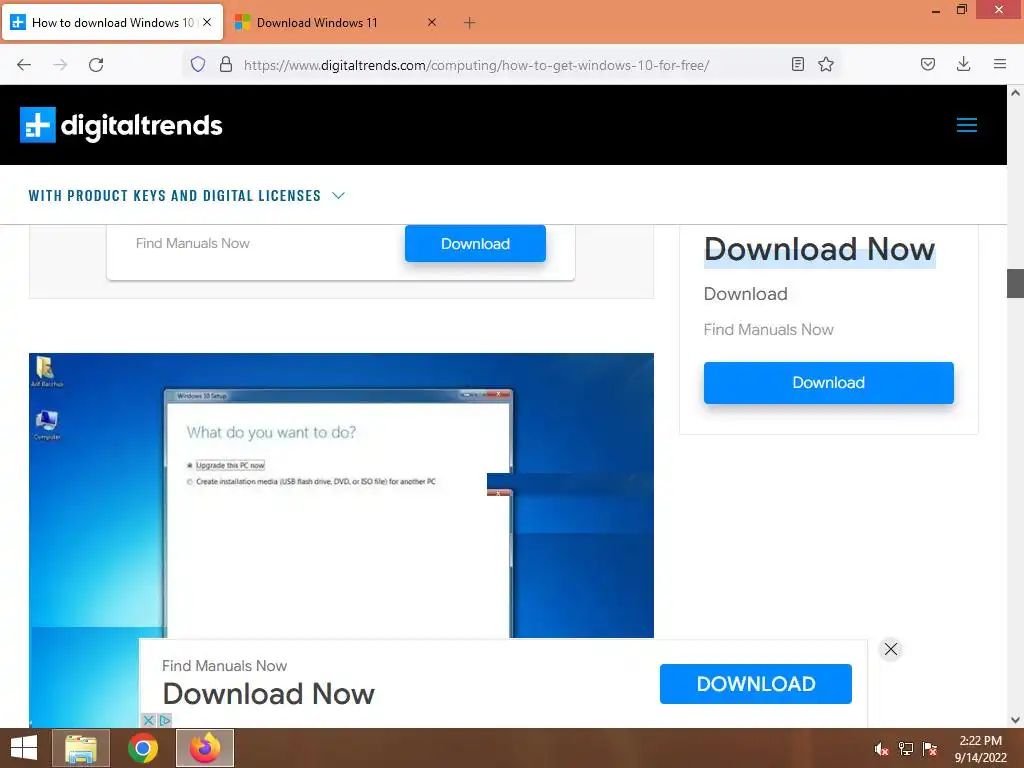Click the page scrollbar thumb
The image size is (1024, 768).
click(x=1015, y=283)
